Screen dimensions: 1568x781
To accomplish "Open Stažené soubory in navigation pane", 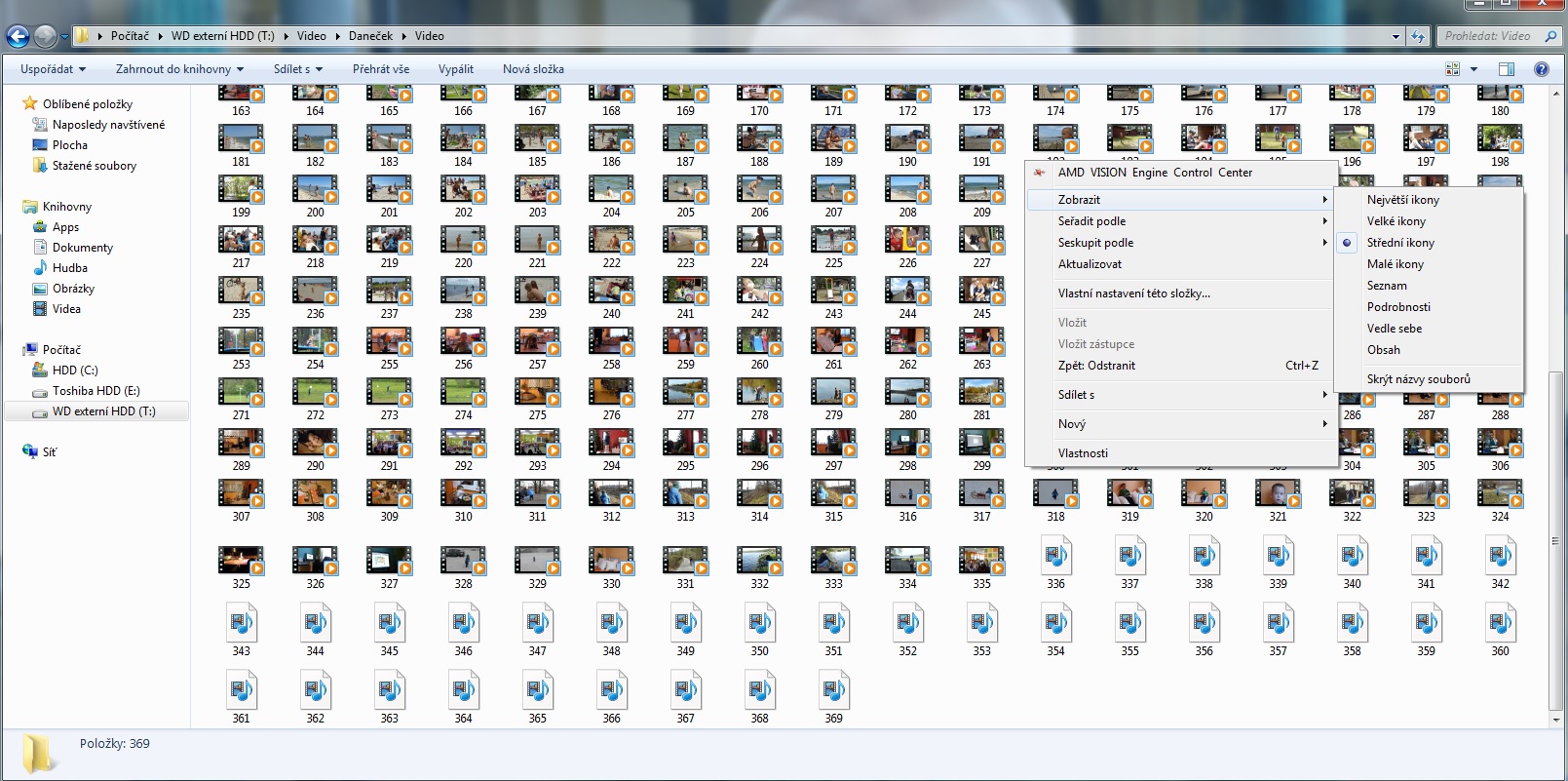I will (95, 166).
